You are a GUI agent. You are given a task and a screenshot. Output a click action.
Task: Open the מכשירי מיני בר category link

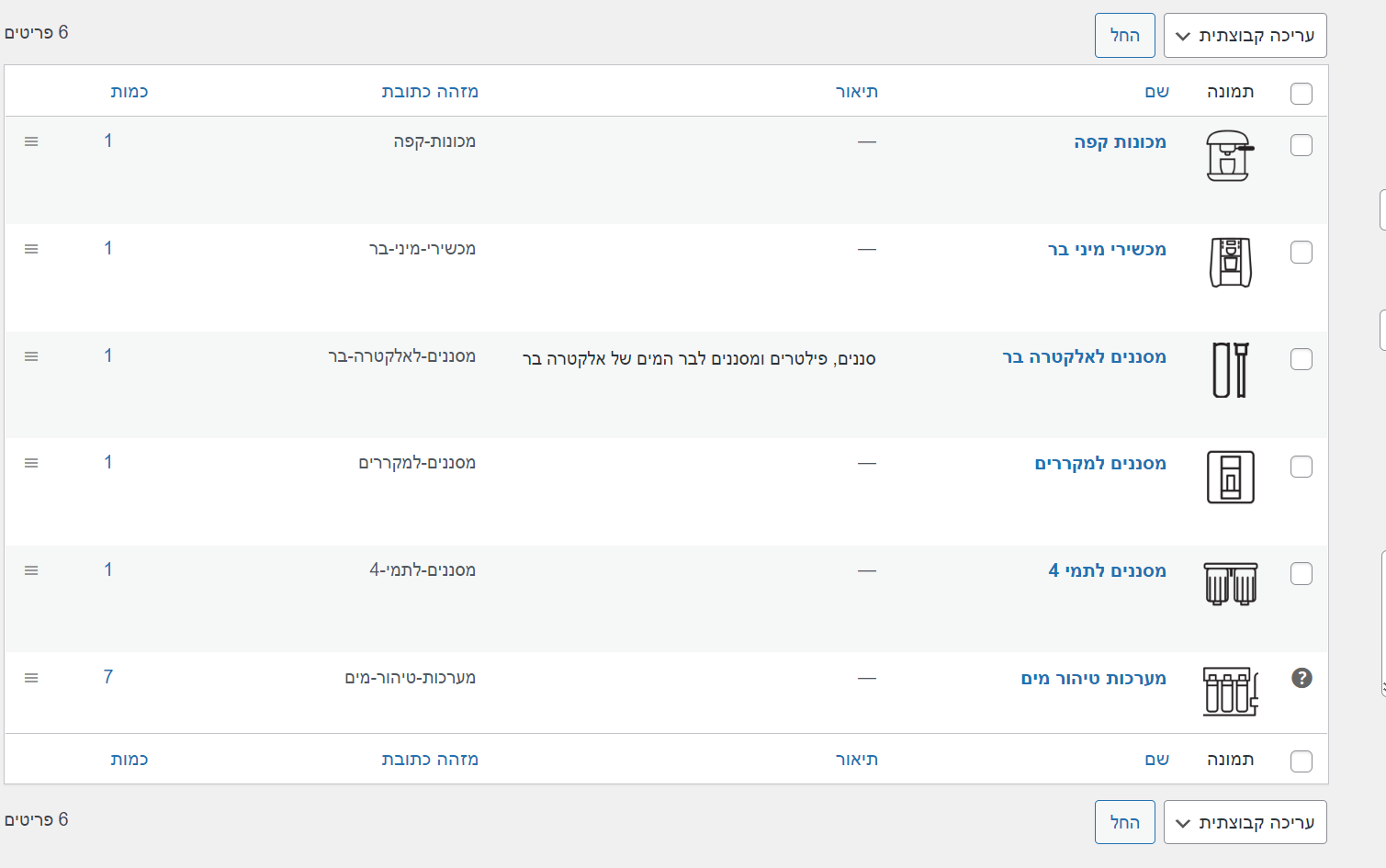1107,249
